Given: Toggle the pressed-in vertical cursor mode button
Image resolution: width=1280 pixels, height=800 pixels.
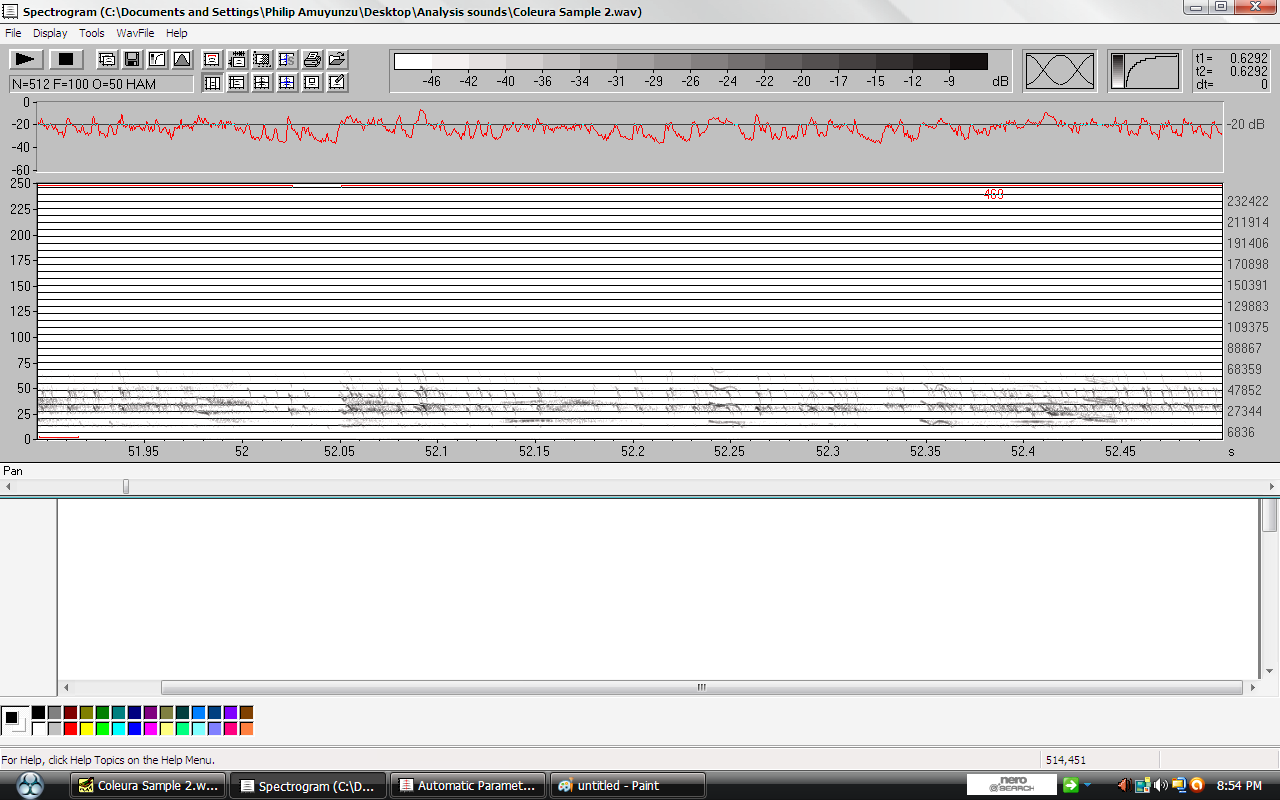Looking at the screenshot, I should (212, 82).
